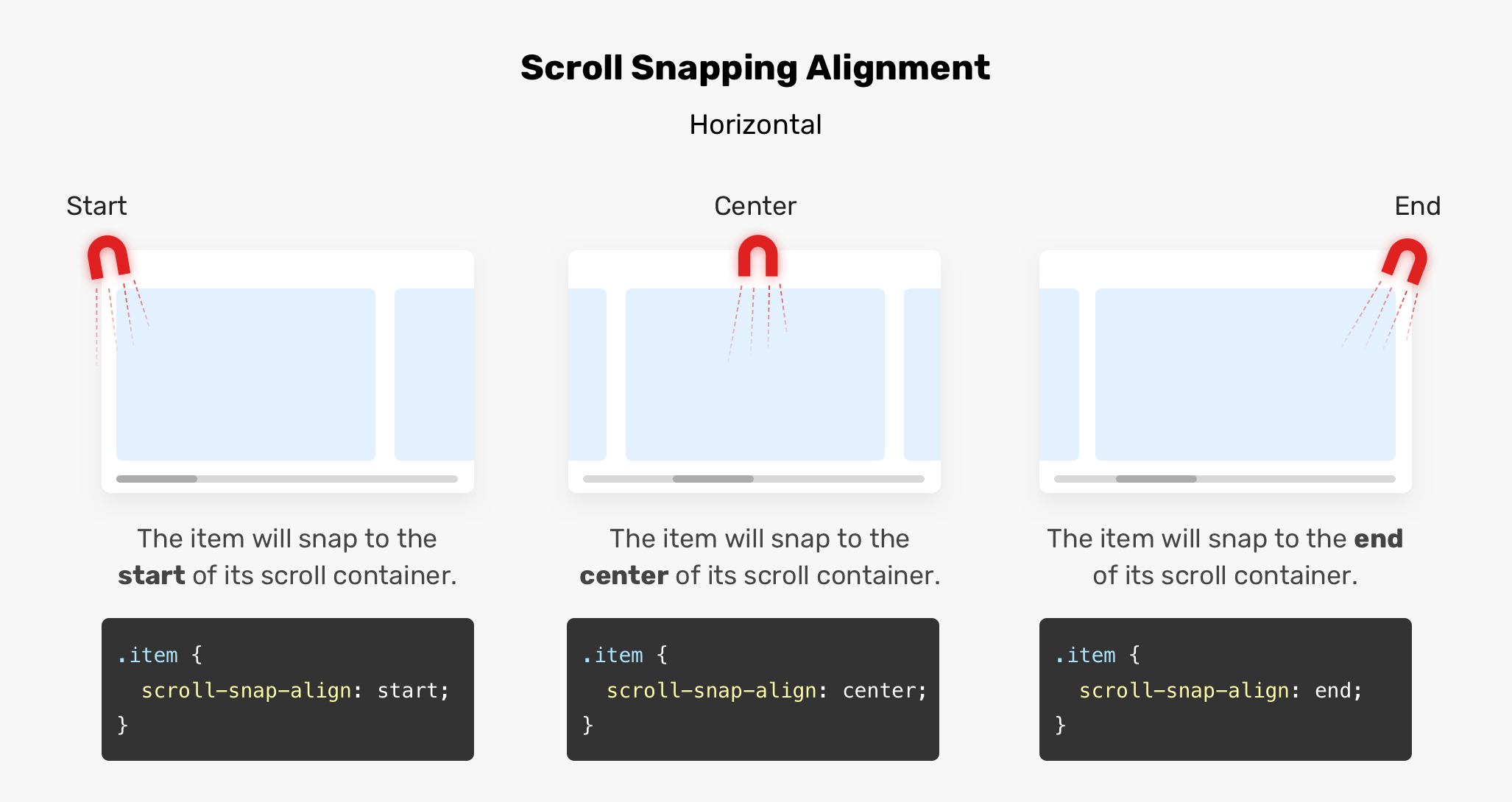Viewport: 1512px width, 802px height.
Task: Click the tilted magnet icon under End
Action: [1405, 261]
